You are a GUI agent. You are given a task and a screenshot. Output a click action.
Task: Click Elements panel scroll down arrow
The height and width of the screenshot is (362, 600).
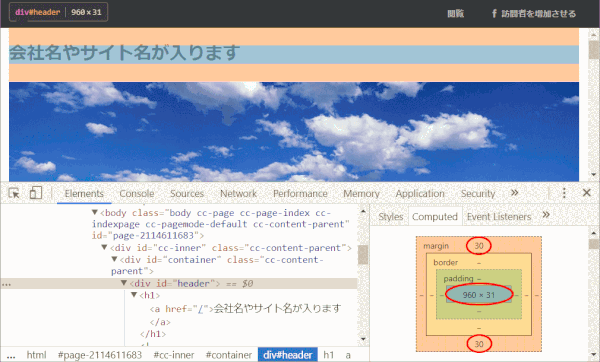click(x=363, y=339)
